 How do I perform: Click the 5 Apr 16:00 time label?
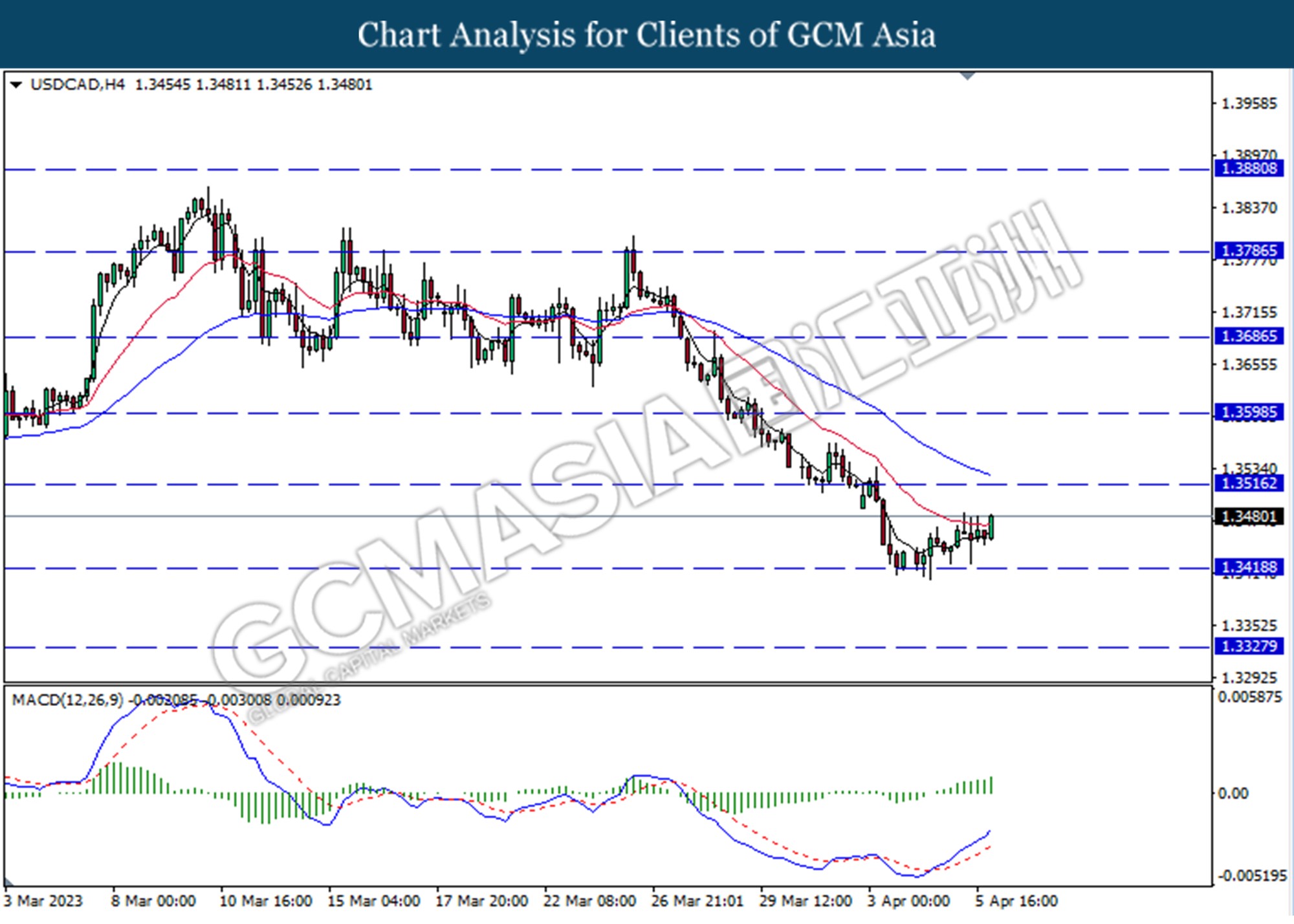click(x=1016, y=901)
